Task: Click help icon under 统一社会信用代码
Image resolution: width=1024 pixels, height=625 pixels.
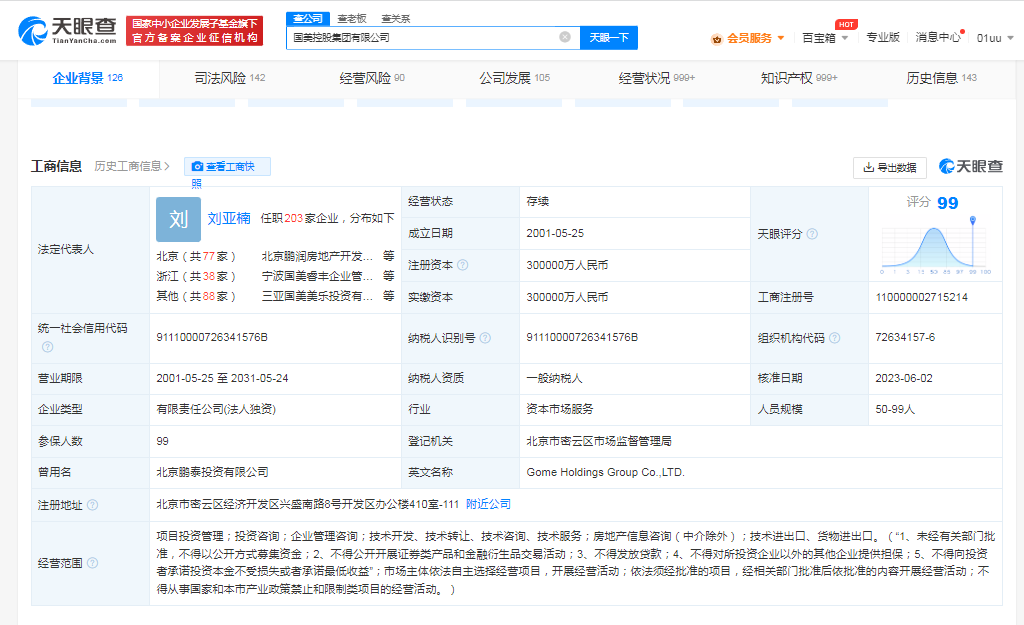Action: 48,347
